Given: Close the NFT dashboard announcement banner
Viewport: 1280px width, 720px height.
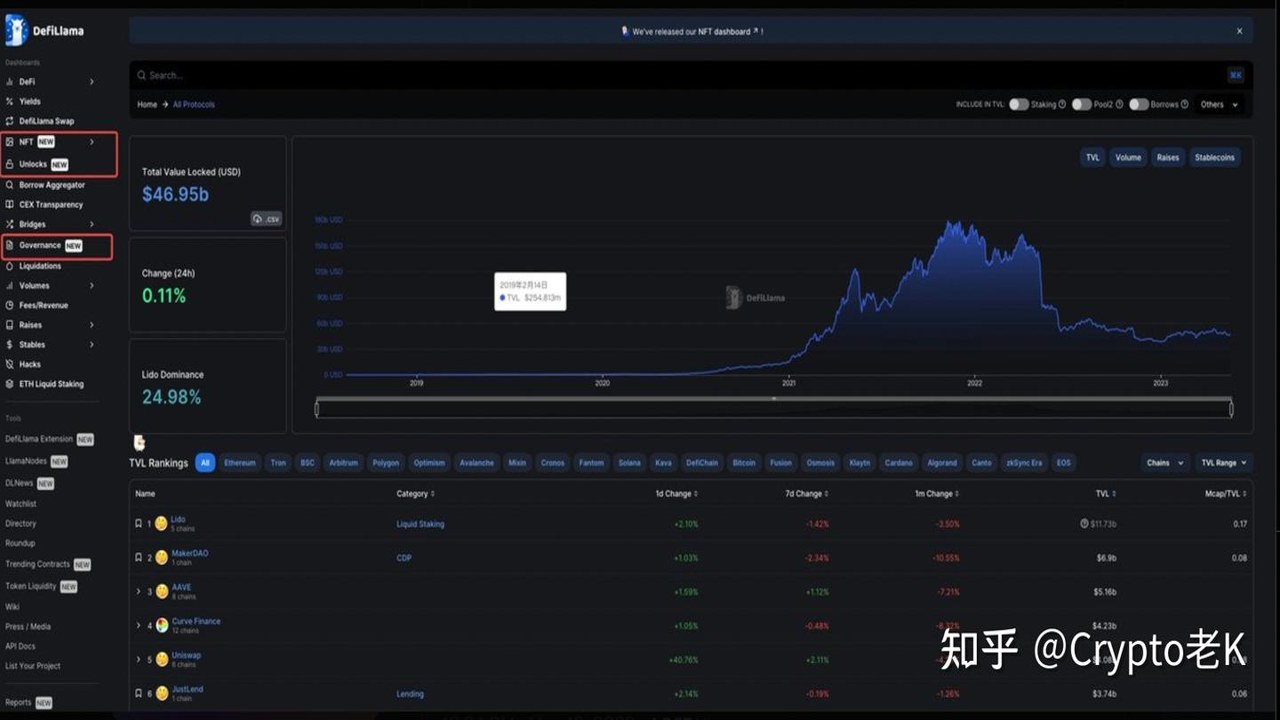Looking at the screenshot, I should coord(1239,31).
